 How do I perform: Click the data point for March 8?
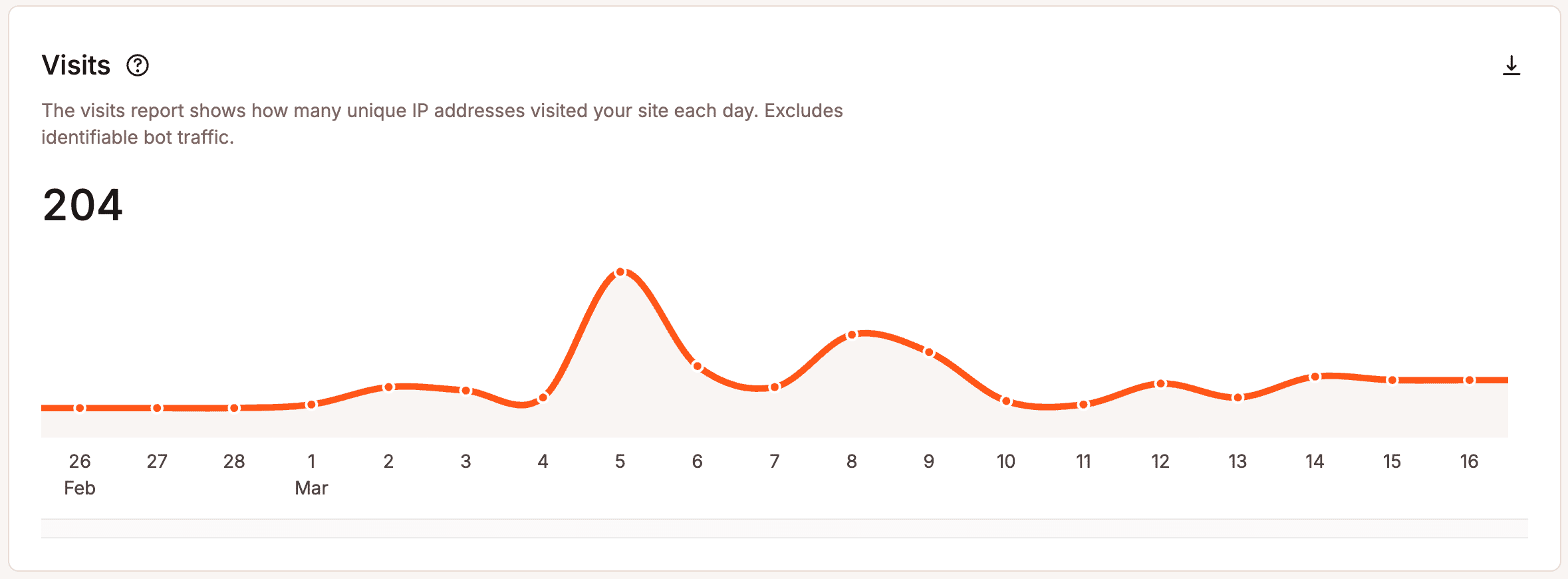(852, 335)
